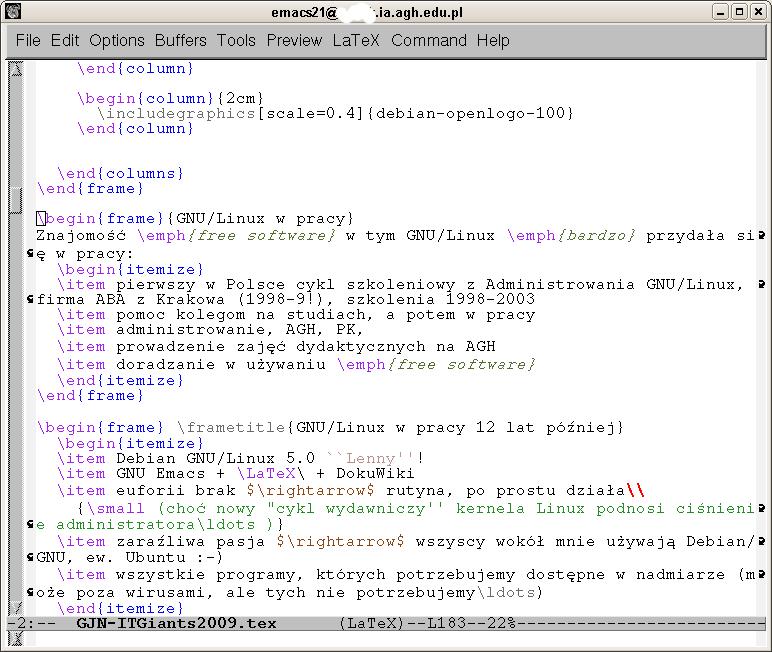Click the (LaTeX) mode indicator in mode line
Image resolution: width=772 pixels, height=652 pixels.
371,623
